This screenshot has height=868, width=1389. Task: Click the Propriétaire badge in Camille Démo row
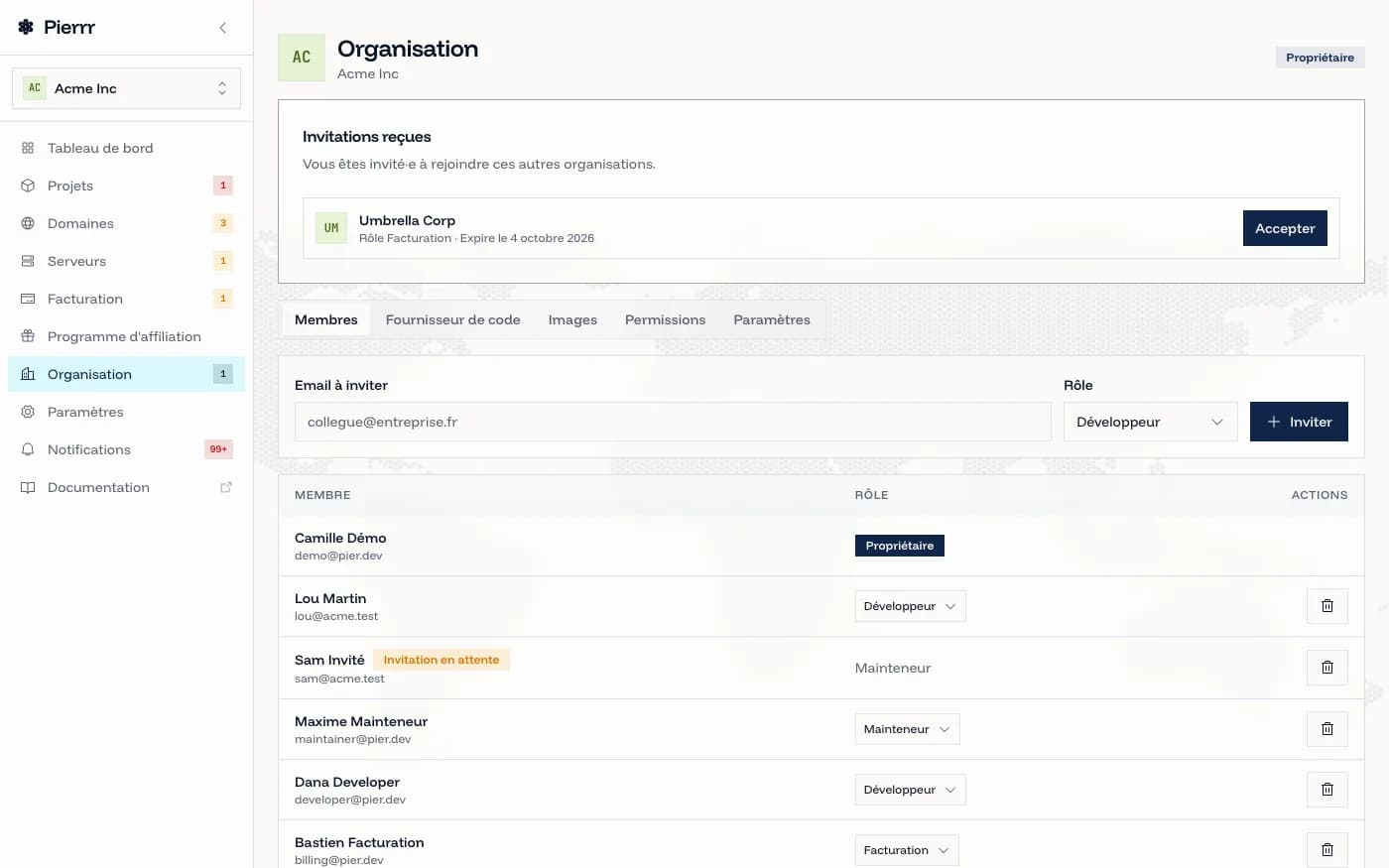(900, 546)
